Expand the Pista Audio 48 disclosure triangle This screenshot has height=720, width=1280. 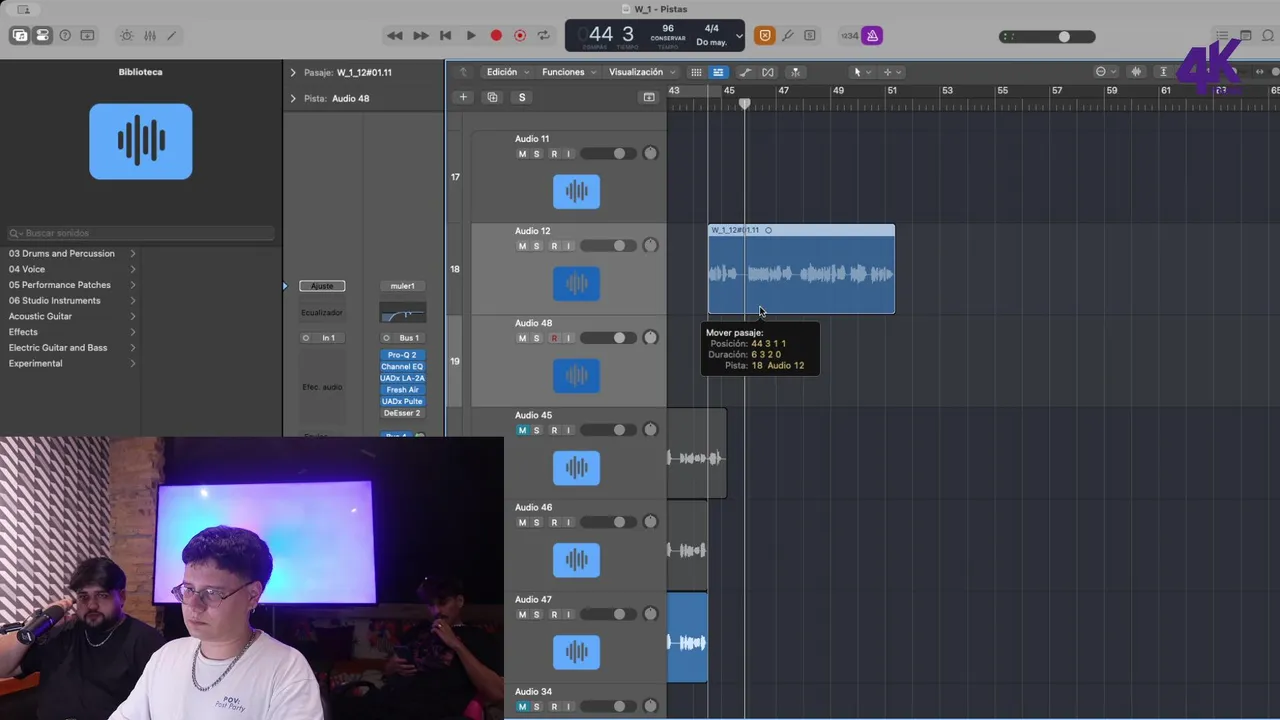tap(293, 99)
